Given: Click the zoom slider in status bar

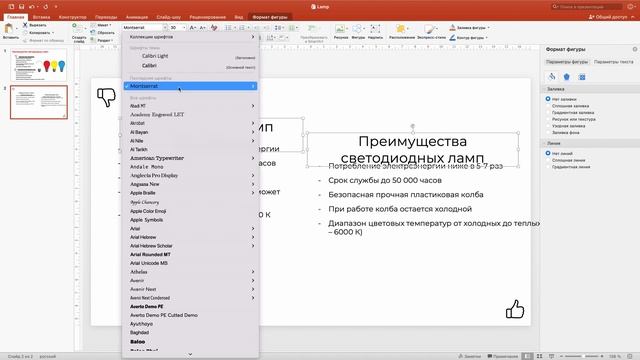Looking at the screenshot, I should click(x=582, y=356).
